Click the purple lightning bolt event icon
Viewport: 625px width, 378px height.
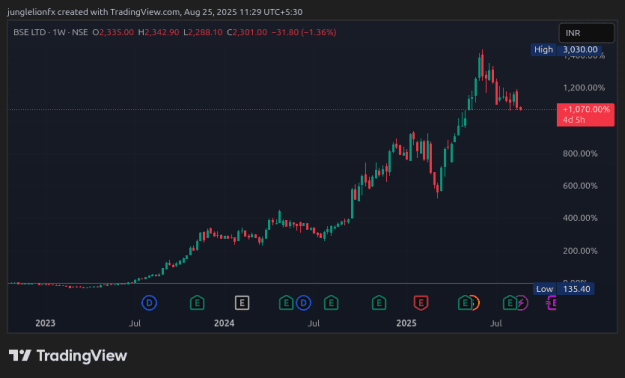(522, 303)
